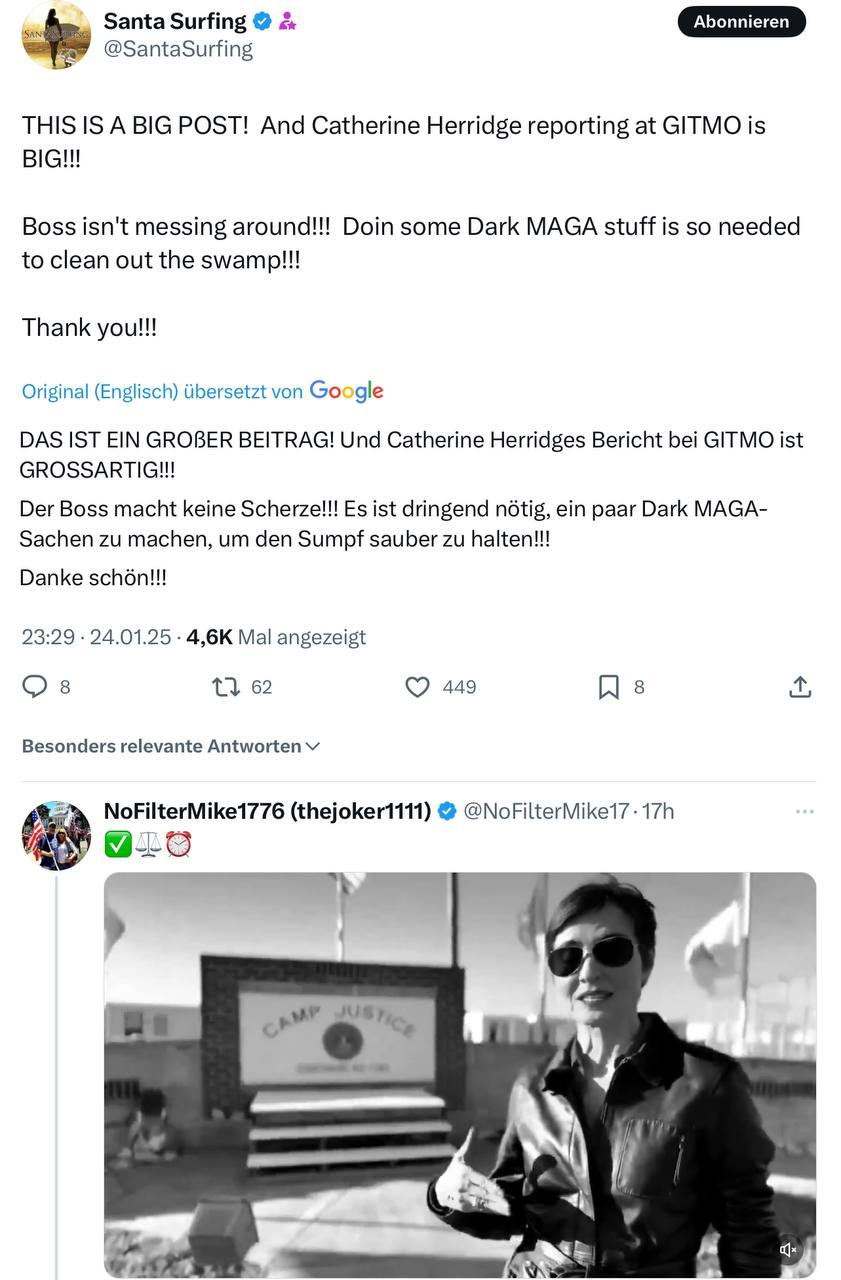
Task: Click the Google translation logo link
Action: tap(346, 391)
